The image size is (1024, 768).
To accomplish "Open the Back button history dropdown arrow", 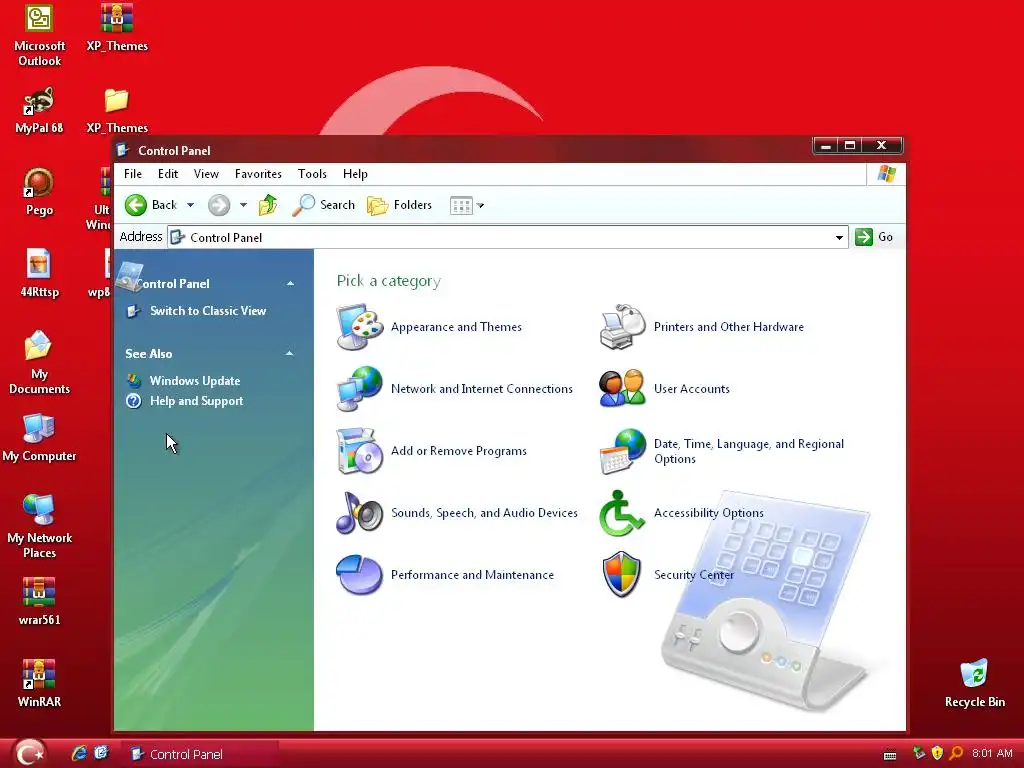I will (191, 205).
